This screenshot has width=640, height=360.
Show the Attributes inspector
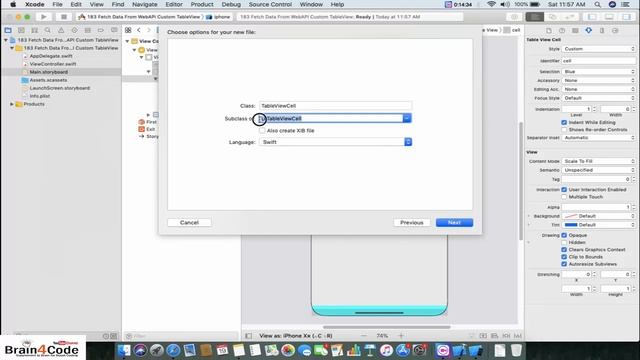[x=589, y=31]
